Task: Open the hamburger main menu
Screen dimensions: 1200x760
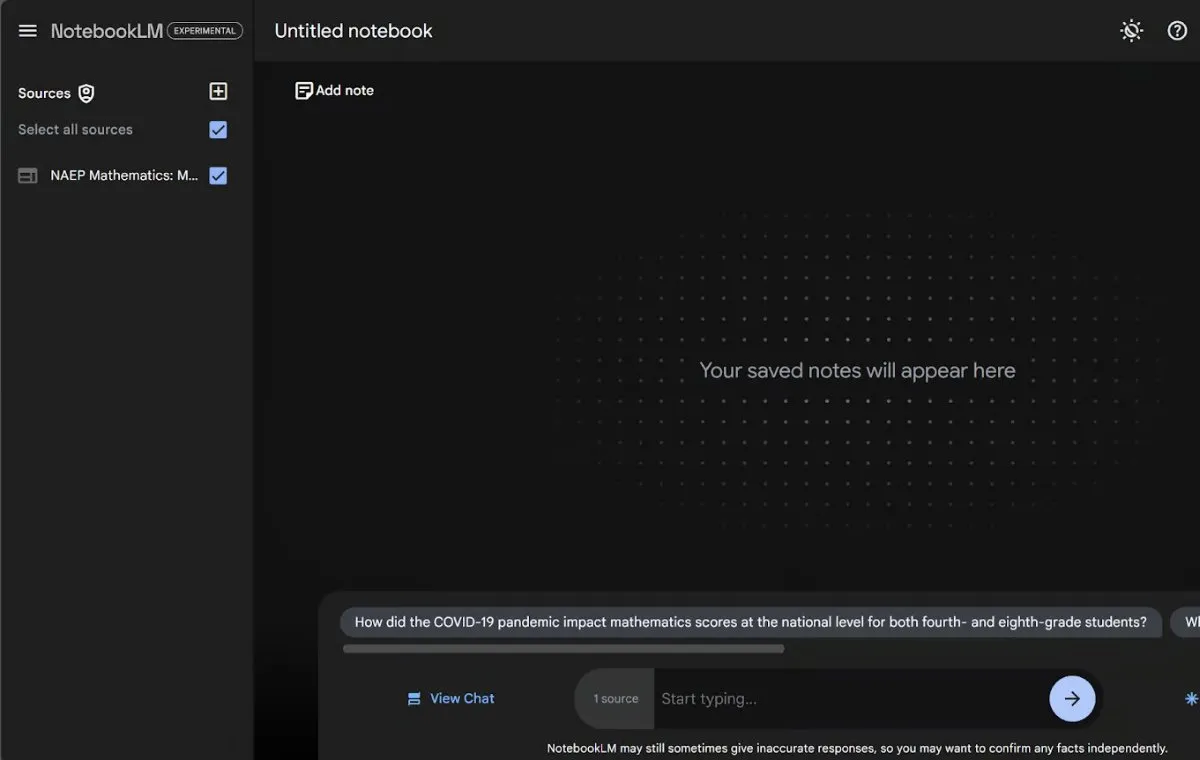Action: tap(28, 31)
